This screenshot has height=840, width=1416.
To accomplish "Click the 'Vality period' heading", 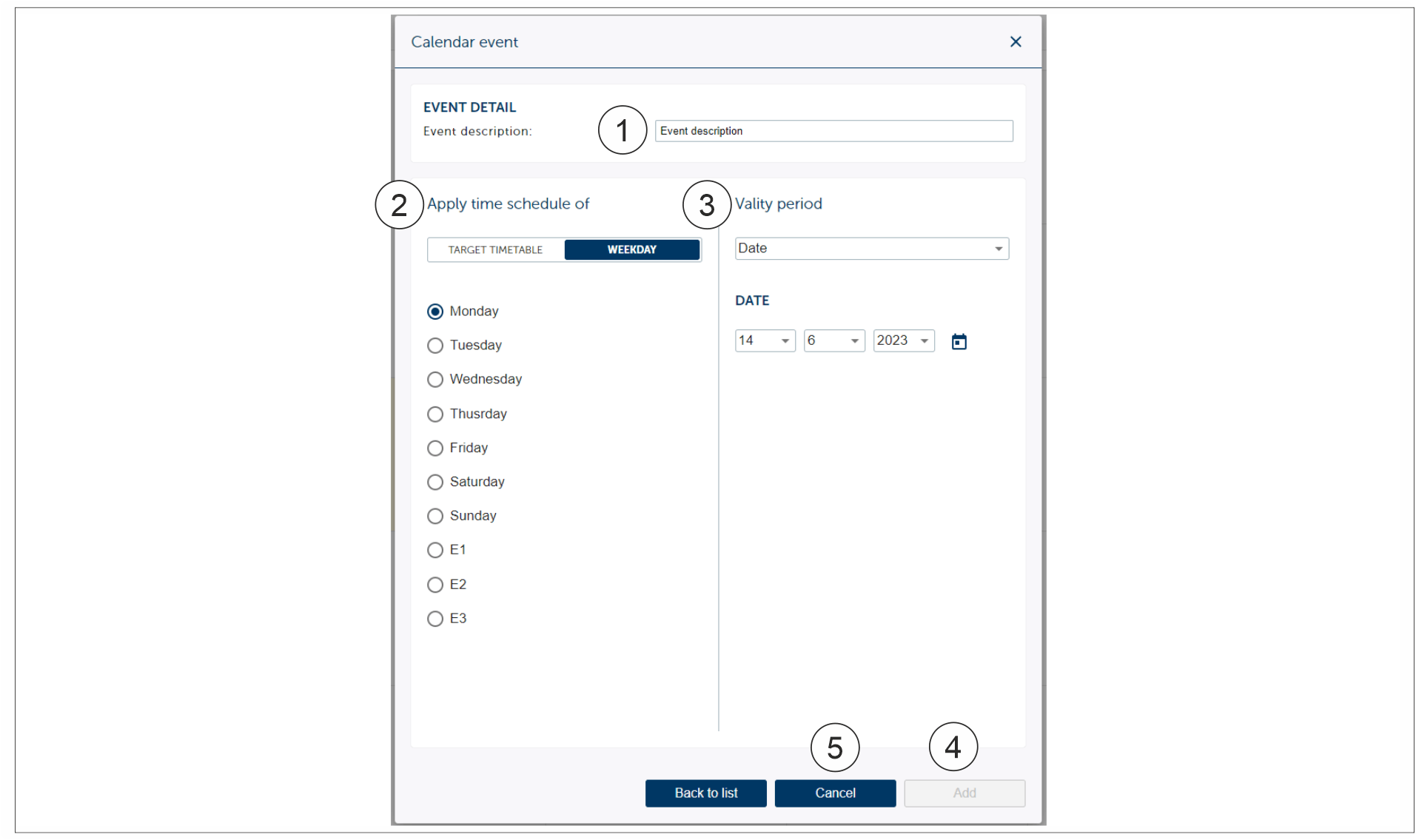I will click(x=779, y=204).
